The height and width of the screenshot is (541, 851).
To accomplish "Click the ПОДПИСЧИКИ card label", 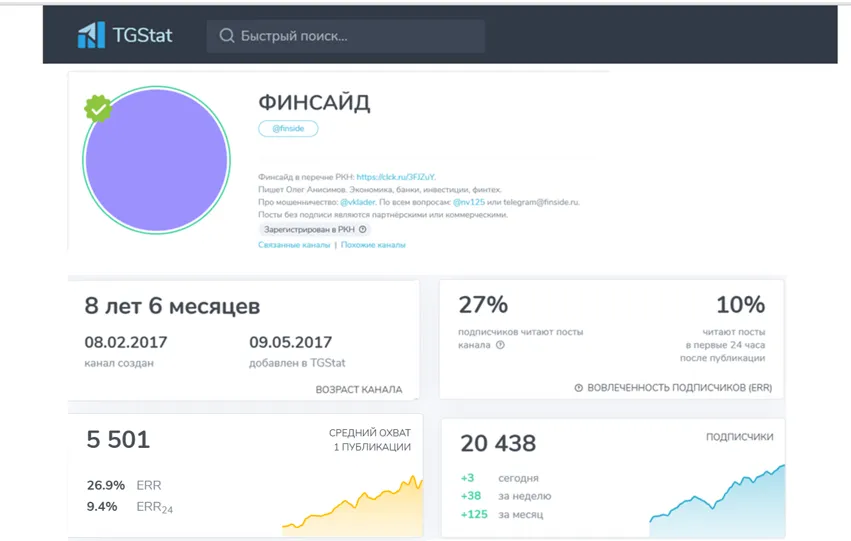I will 740,437.
